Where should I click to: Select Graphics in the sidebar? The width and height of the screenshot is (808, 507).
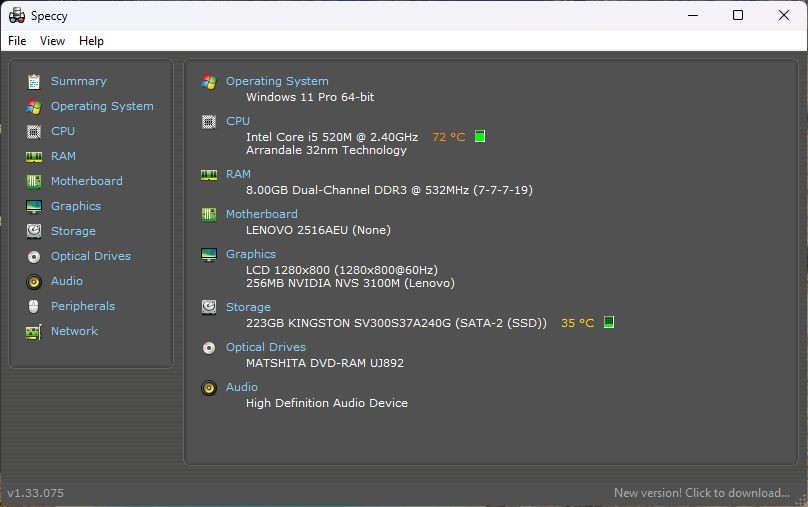coord(76,206)
